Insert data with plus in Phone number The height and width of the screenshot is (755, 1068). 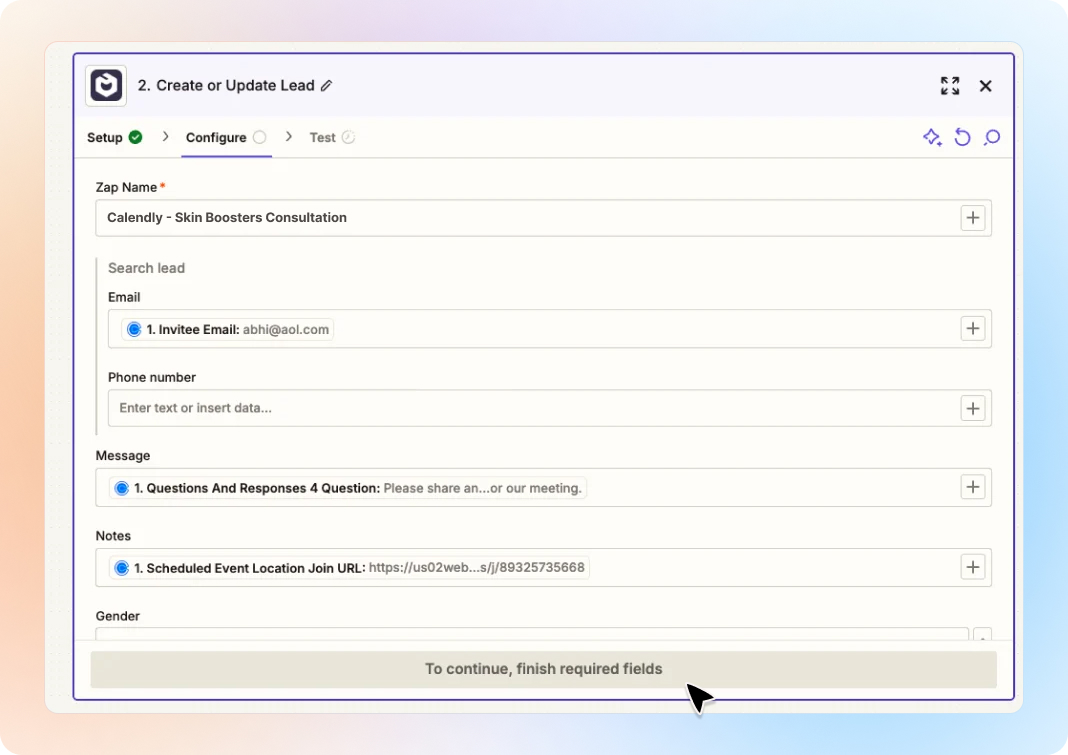point(973,408)
